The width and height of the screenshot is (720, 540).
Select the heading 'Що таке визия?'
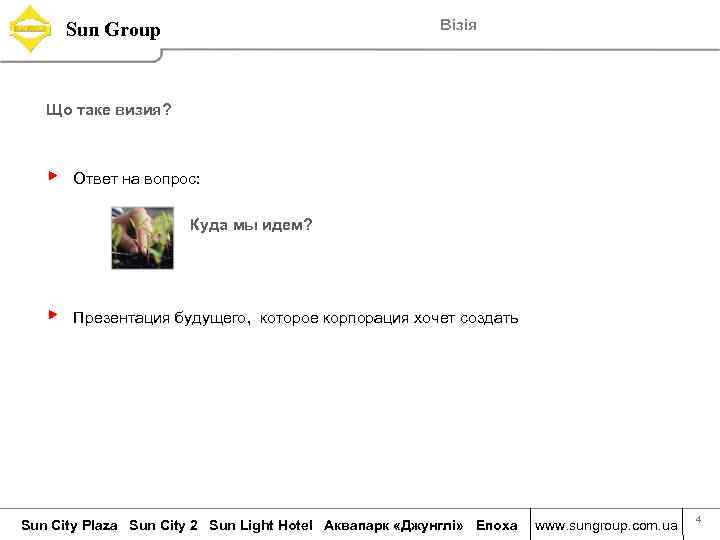point(108,110)
